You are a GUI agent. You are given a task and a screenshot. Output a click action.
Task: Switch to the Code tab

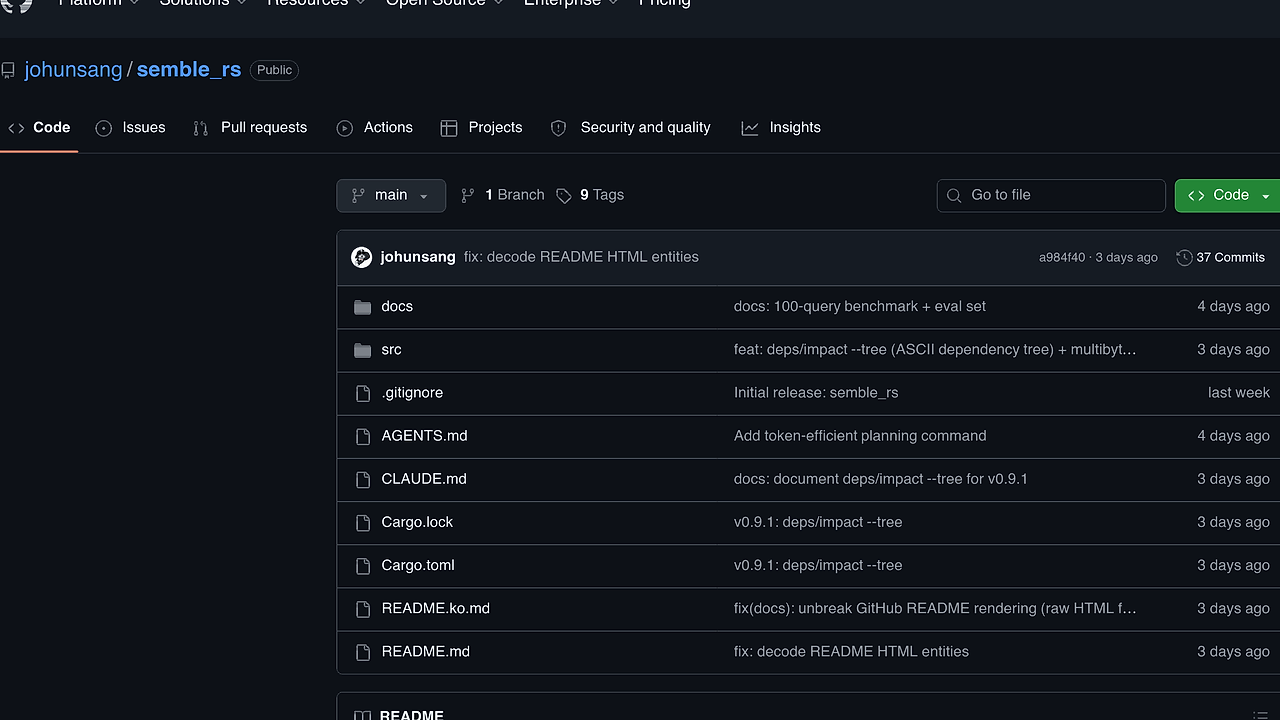[x=39, y=128]
